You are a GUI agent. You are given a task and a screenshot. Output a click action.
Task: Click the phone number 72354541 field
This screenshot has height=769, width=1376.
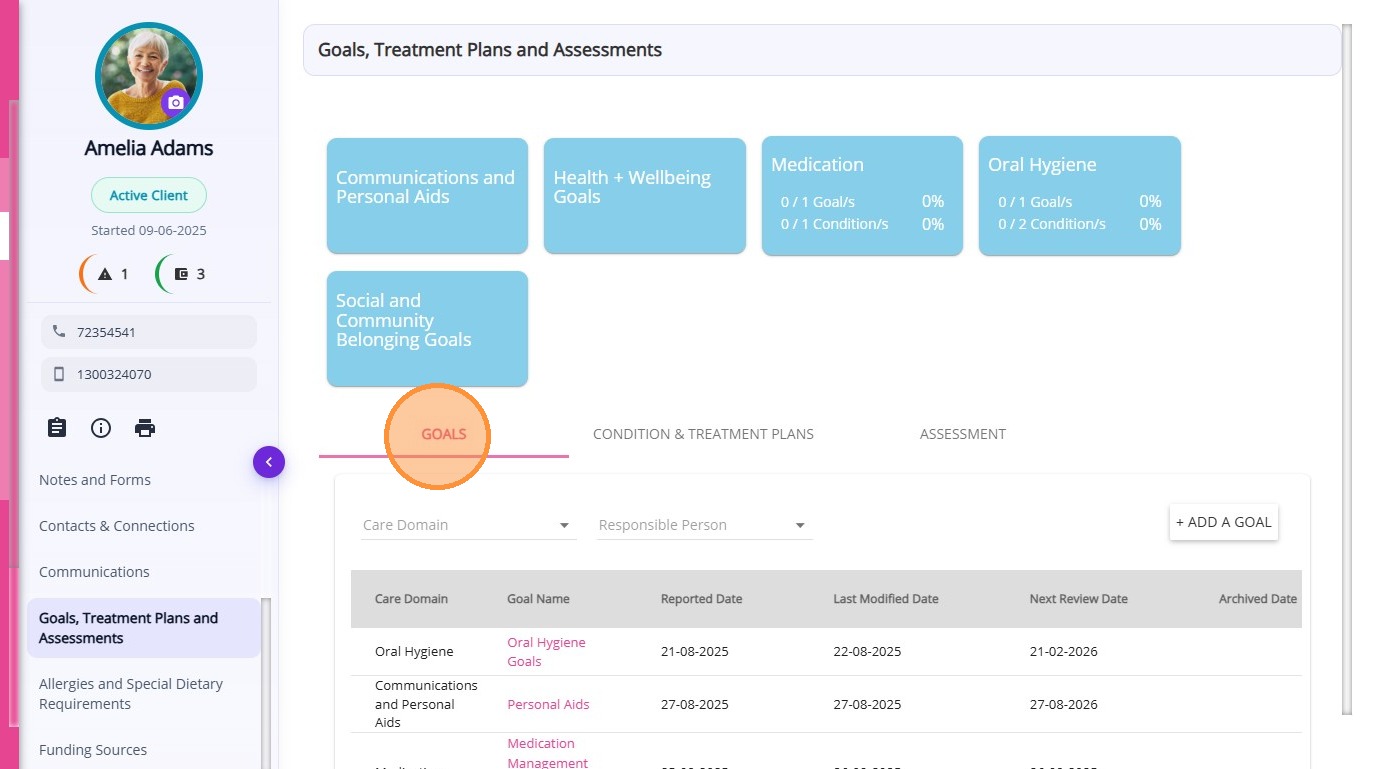[x=149, y=332]
